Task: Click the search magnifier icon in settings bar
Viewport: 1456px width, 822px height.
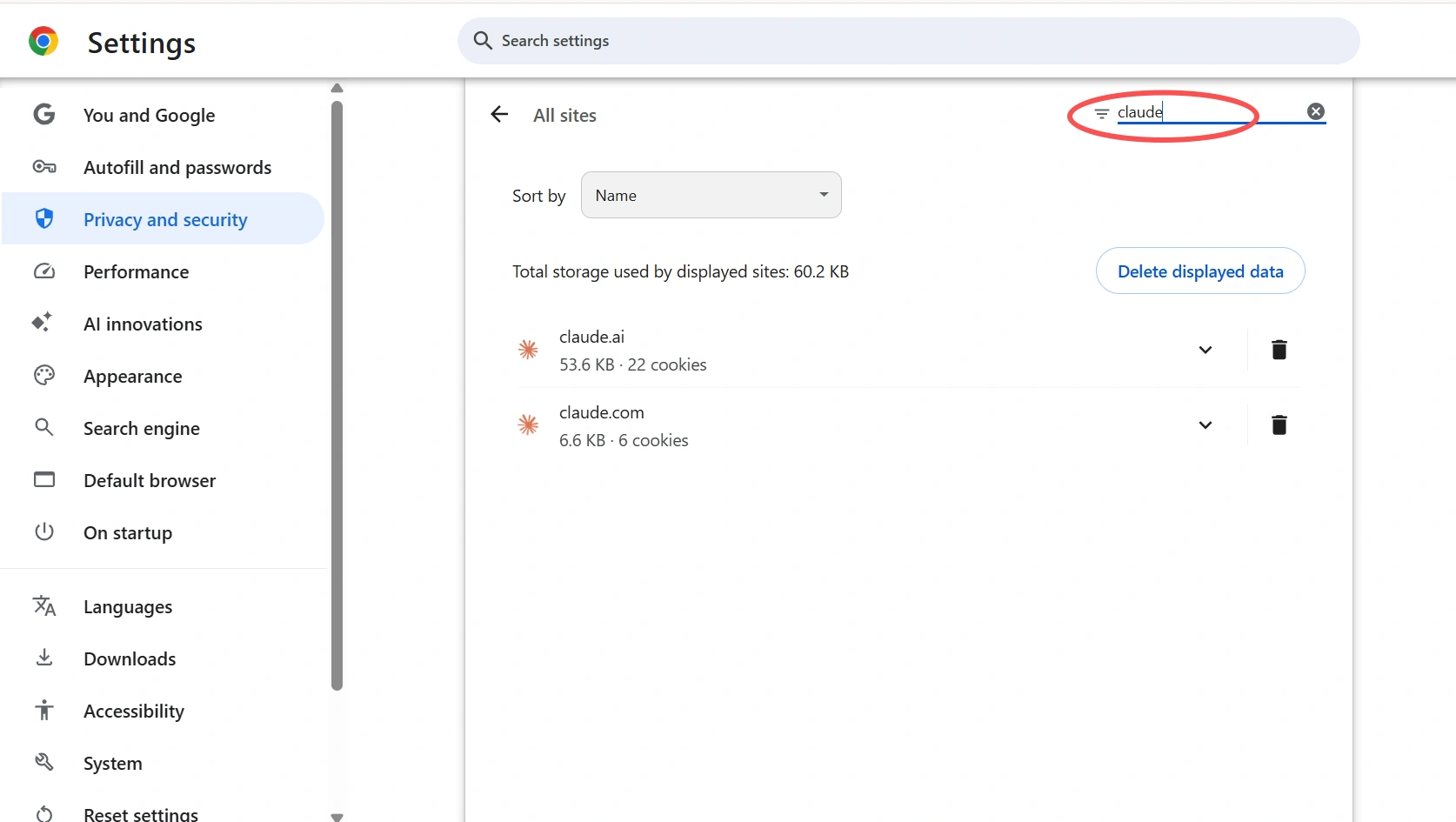Action: point(483,41)
